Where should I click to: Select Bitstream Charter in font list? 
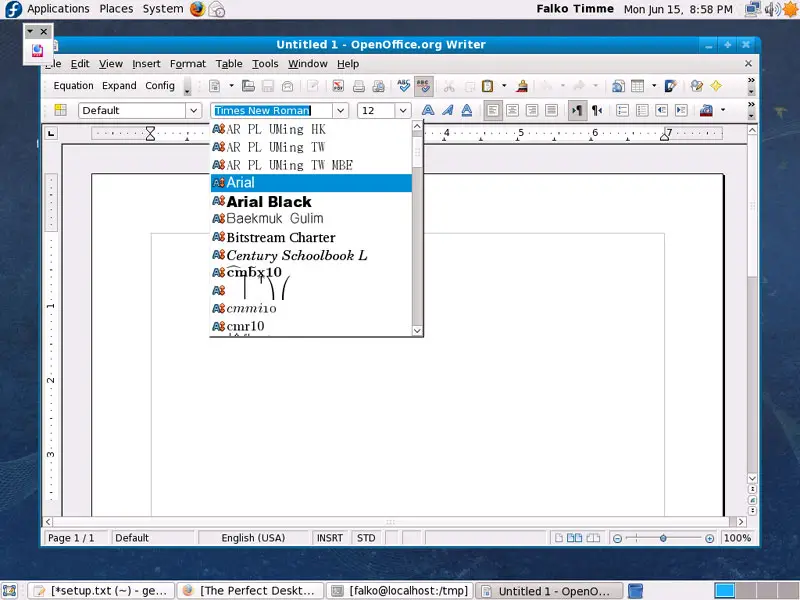311,237
